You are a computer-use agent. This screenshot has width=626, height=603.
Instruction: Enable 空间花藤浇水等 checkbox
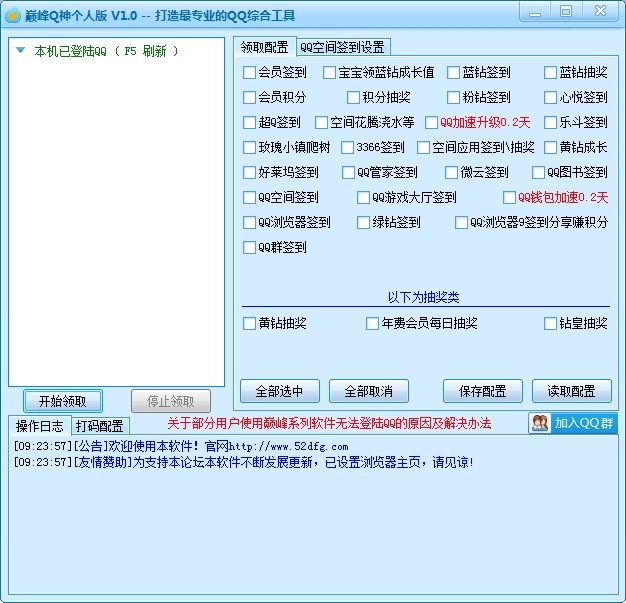click(321, 123)
